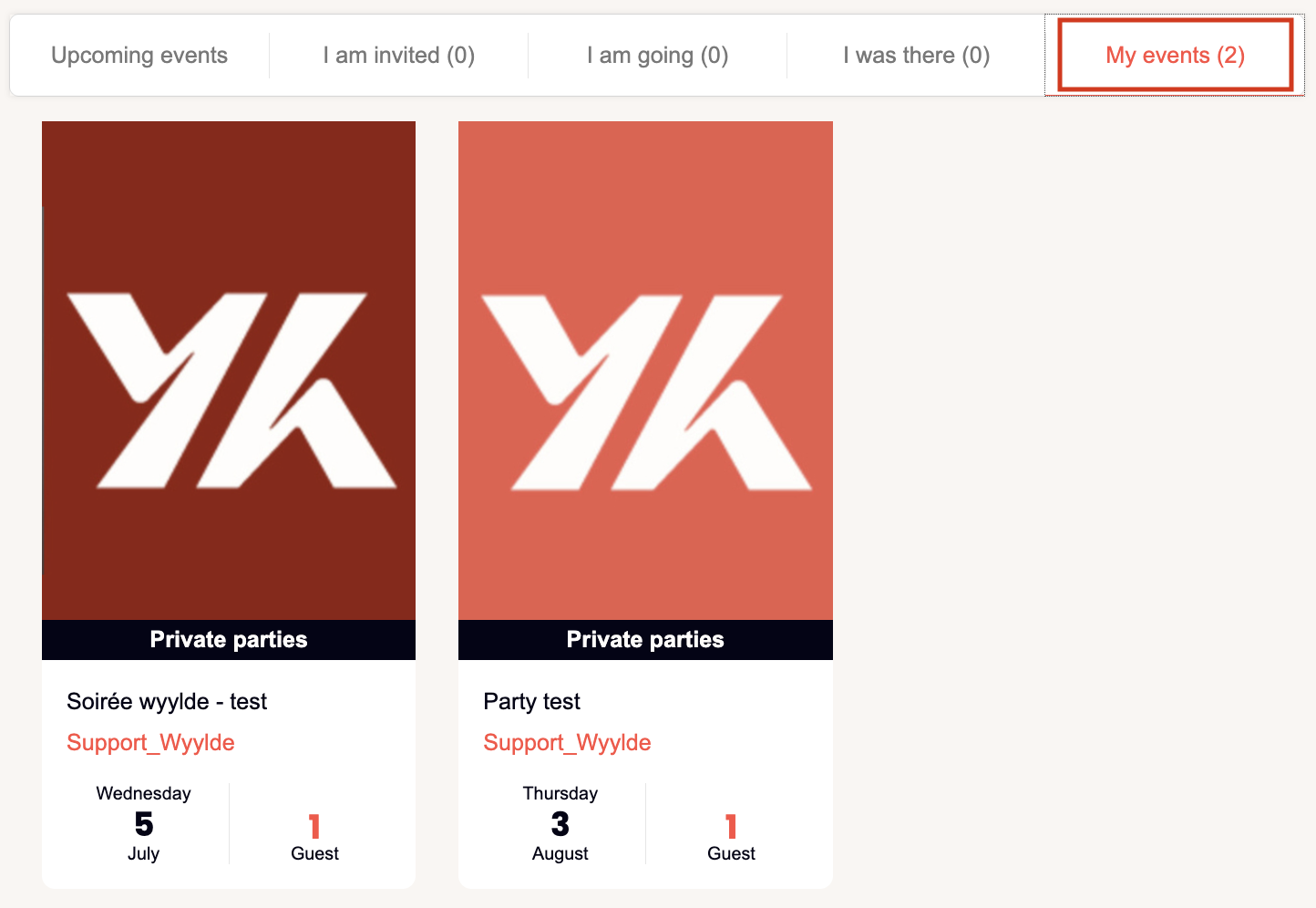The image size is (1316, 908).
Task: Click Support_Wyylde link under Soirée wyylde - test
Action: (150, 743)
